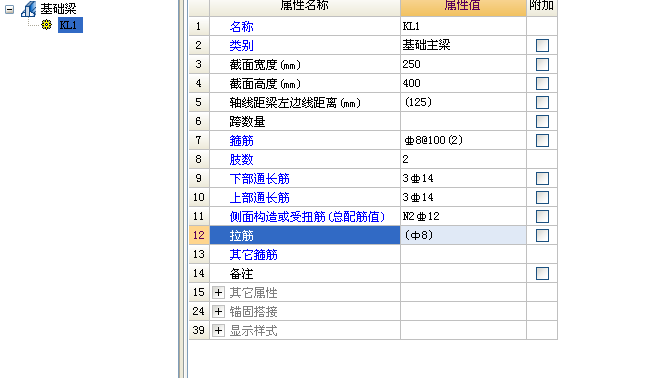
Task: Click 侧面构造或受扭筋(总配筋值) property name
Action: point(307,217)
